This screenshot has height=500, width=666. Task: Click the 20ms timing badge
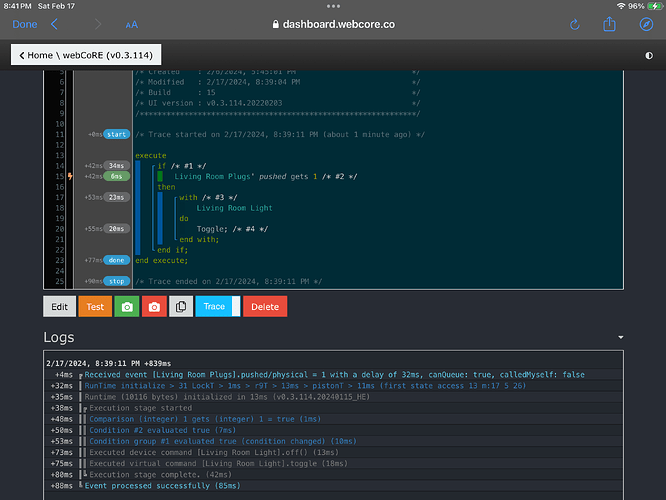coord(116,229)
